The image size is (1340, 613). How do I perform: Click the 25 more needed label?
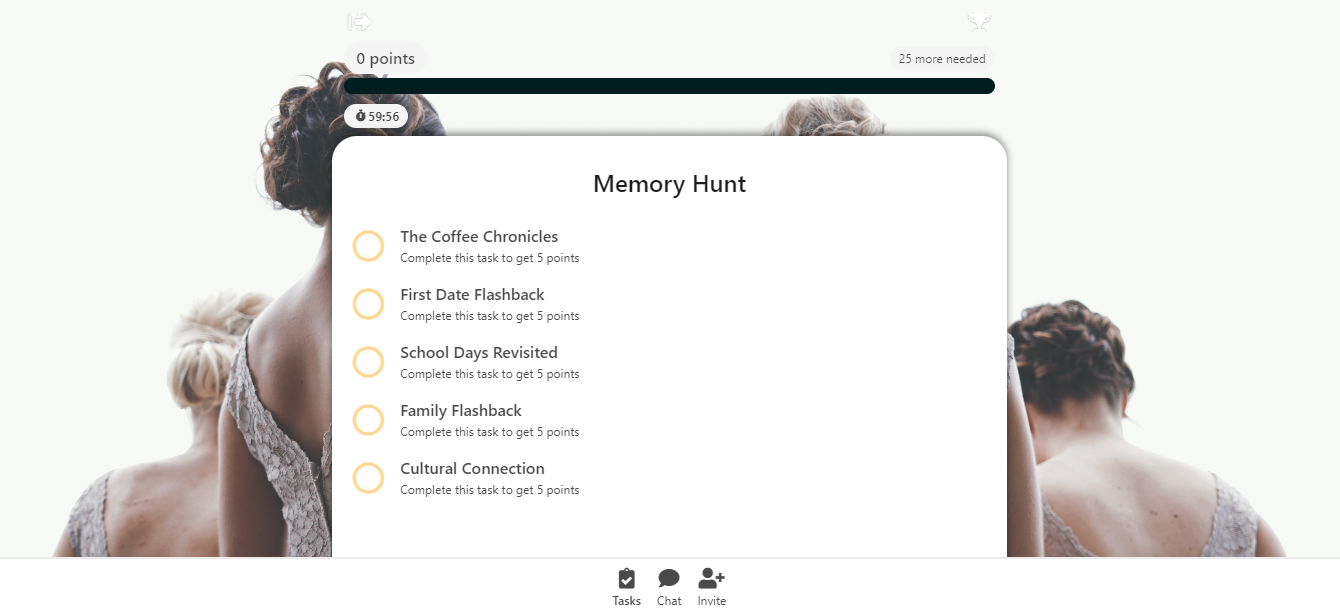click(x=942, y=59)
